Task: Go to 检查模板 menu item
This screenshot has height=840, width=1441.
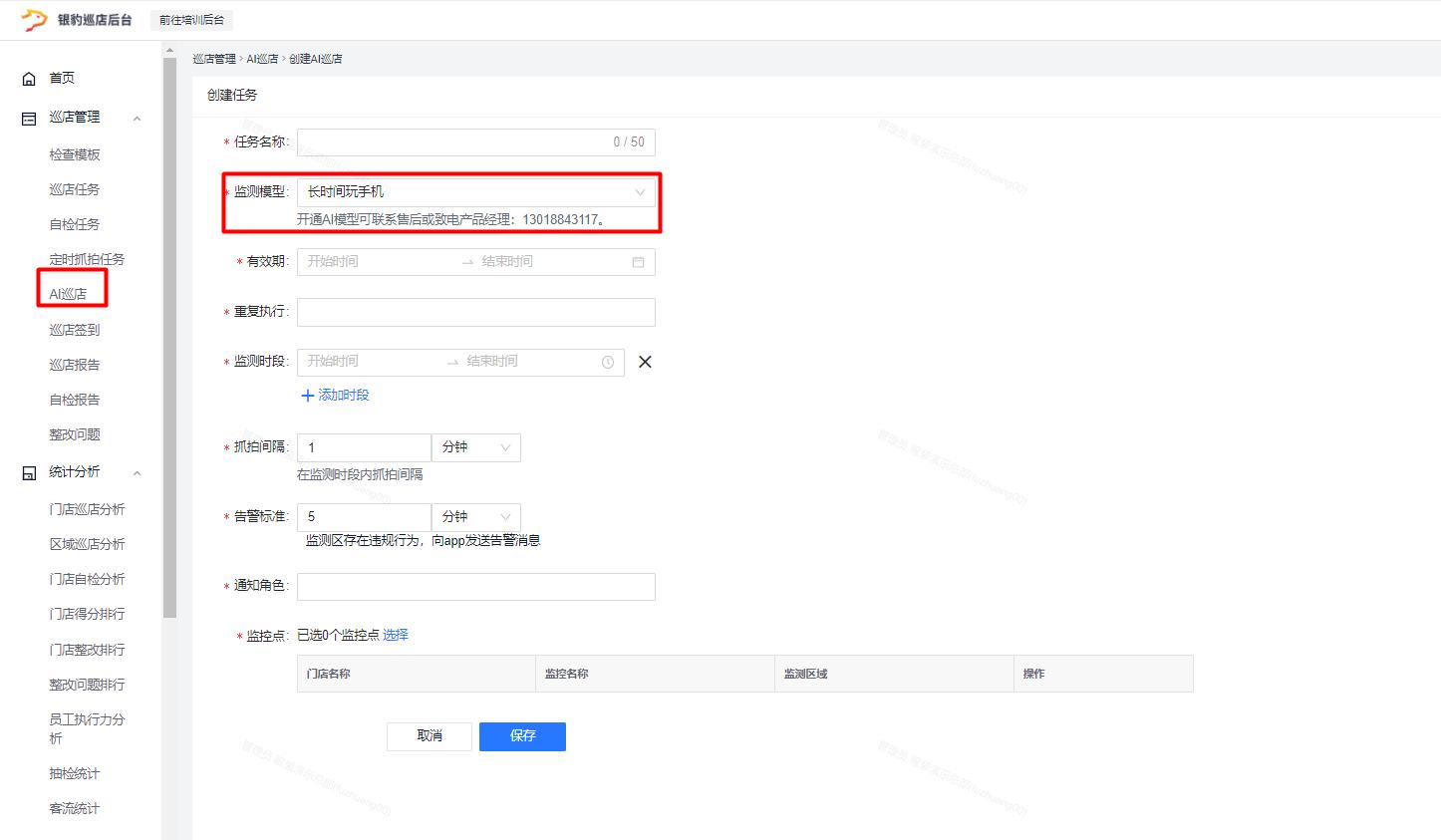Action: [x=75, y=154]
